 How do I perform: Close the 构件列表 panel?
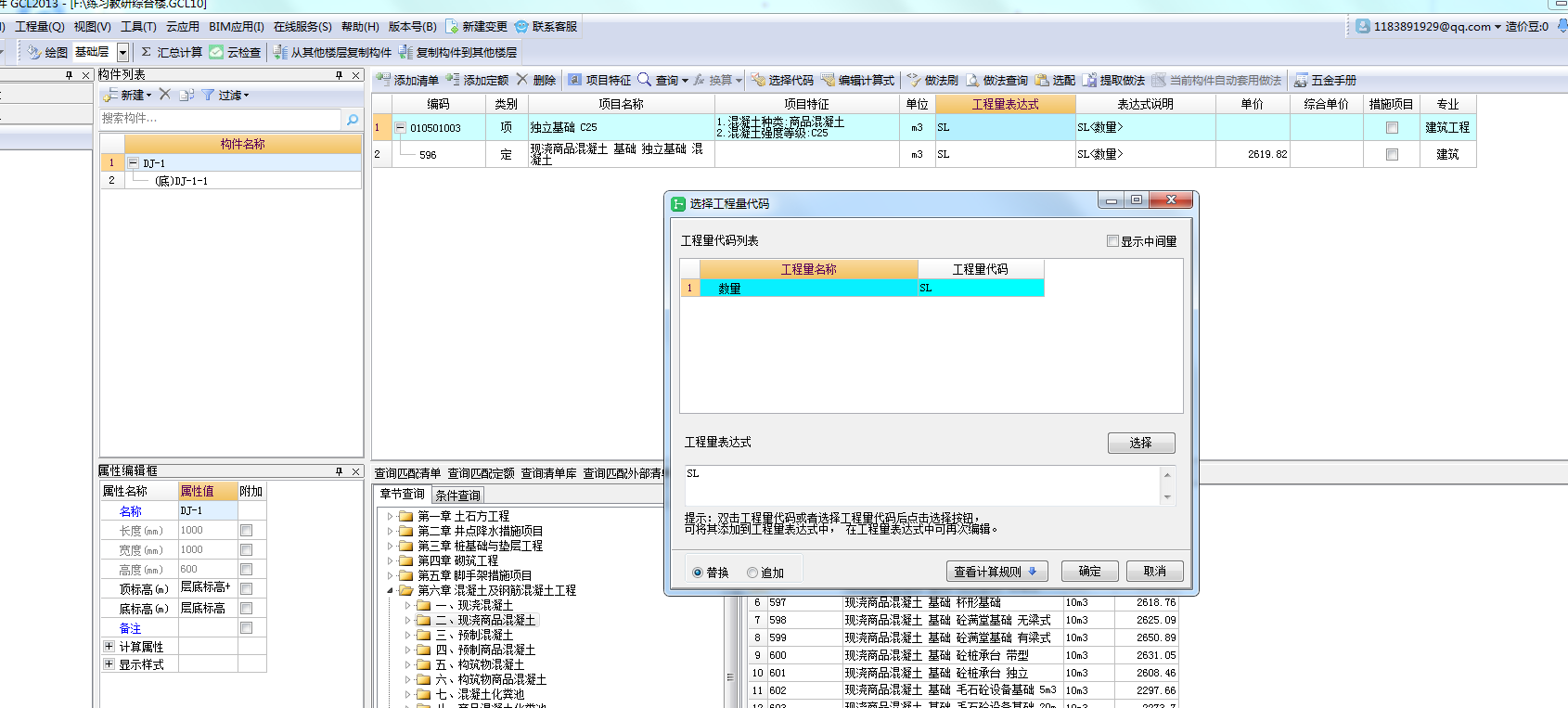click(x=355, y=75)
